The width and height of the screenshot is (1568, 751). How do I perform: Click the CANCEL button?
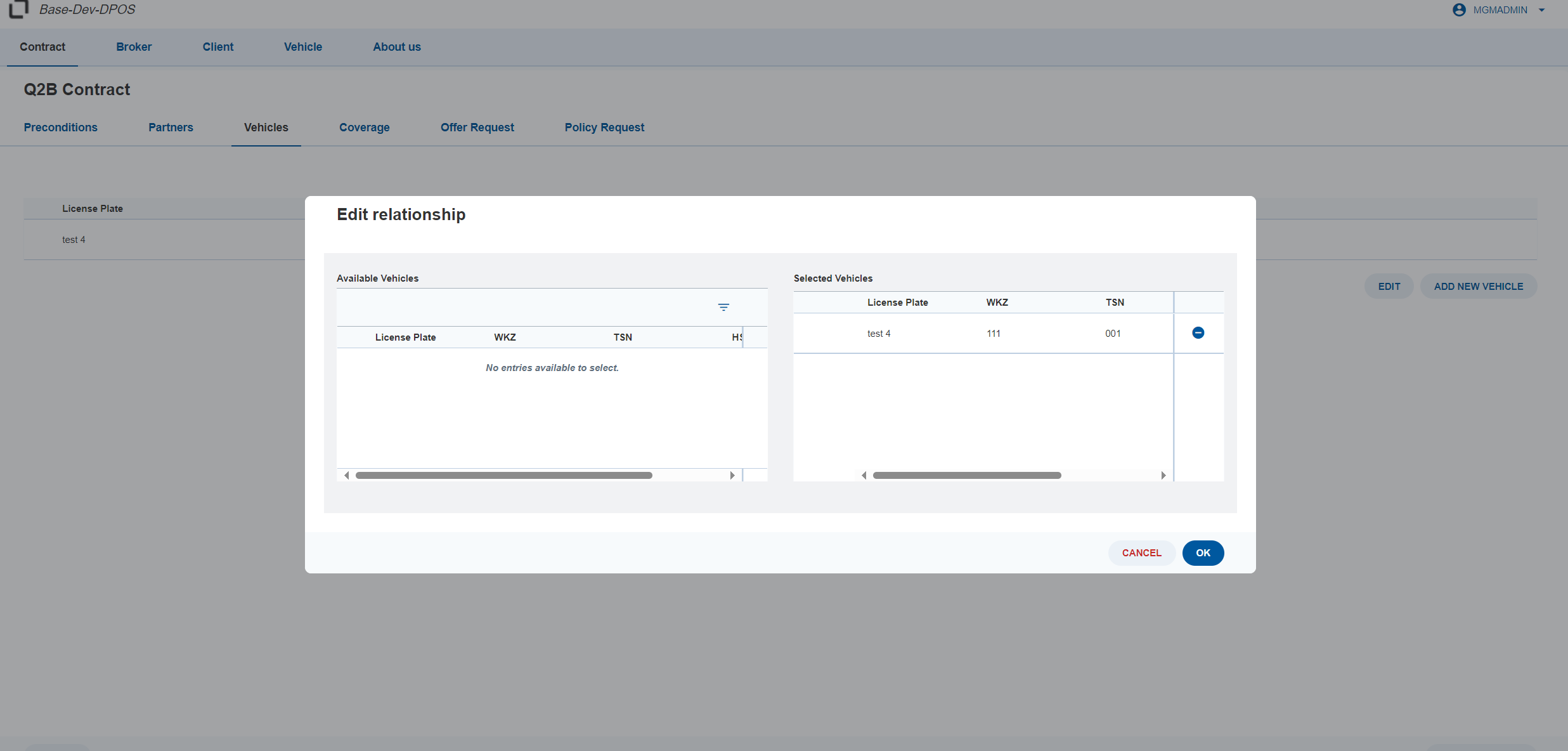(1141, 553)
